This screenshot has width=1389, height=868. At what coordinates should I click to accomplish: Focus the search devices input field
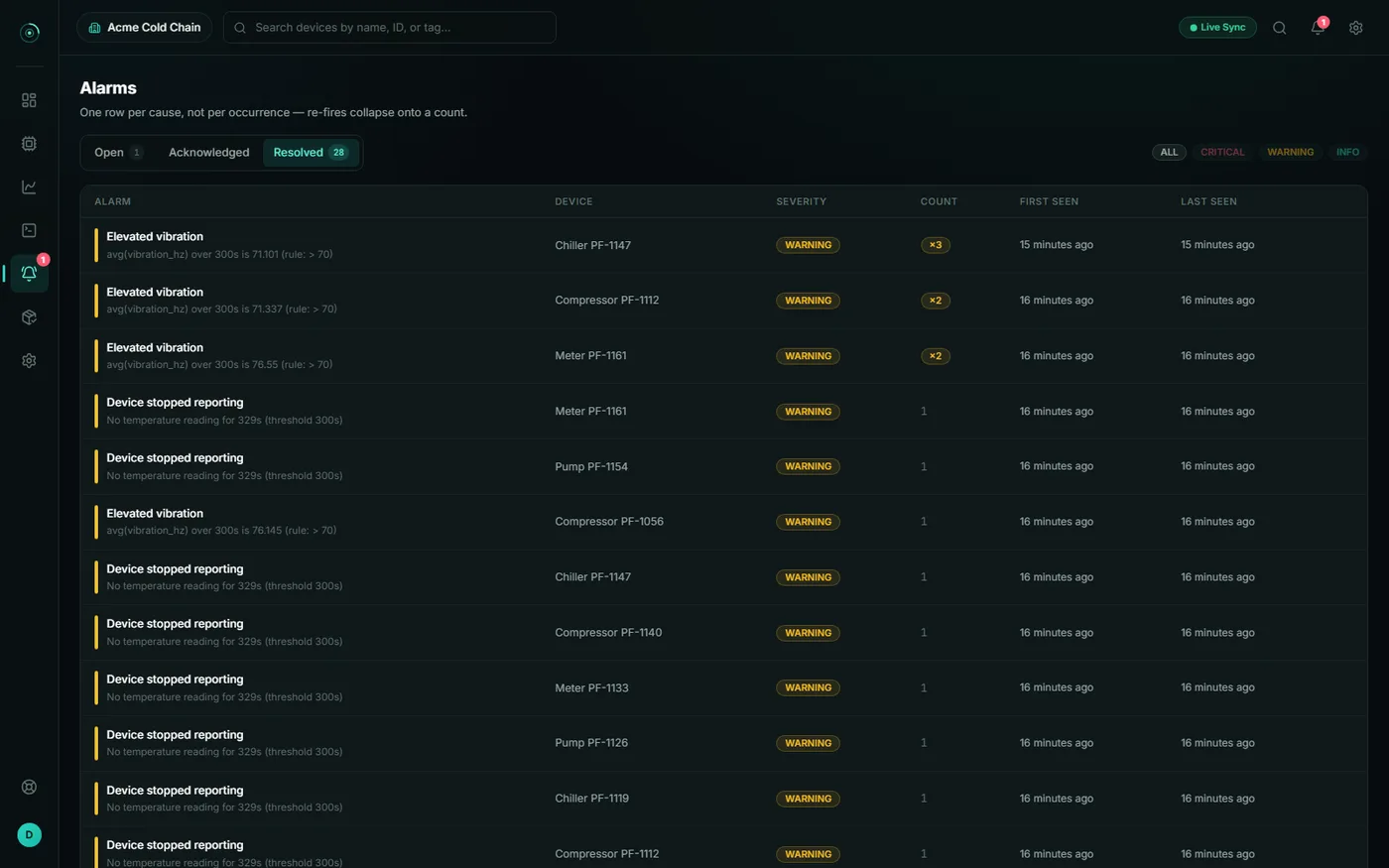(x=390, y=28)
